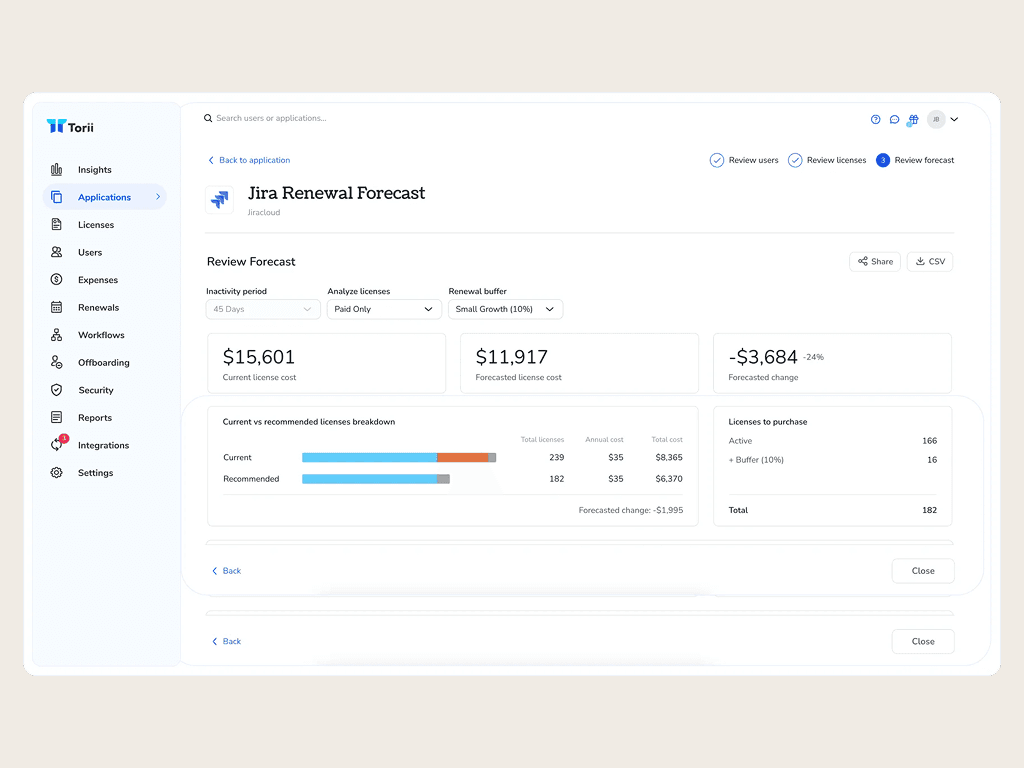Open Insights bar chart icon in sidebar

pos(57,170)
